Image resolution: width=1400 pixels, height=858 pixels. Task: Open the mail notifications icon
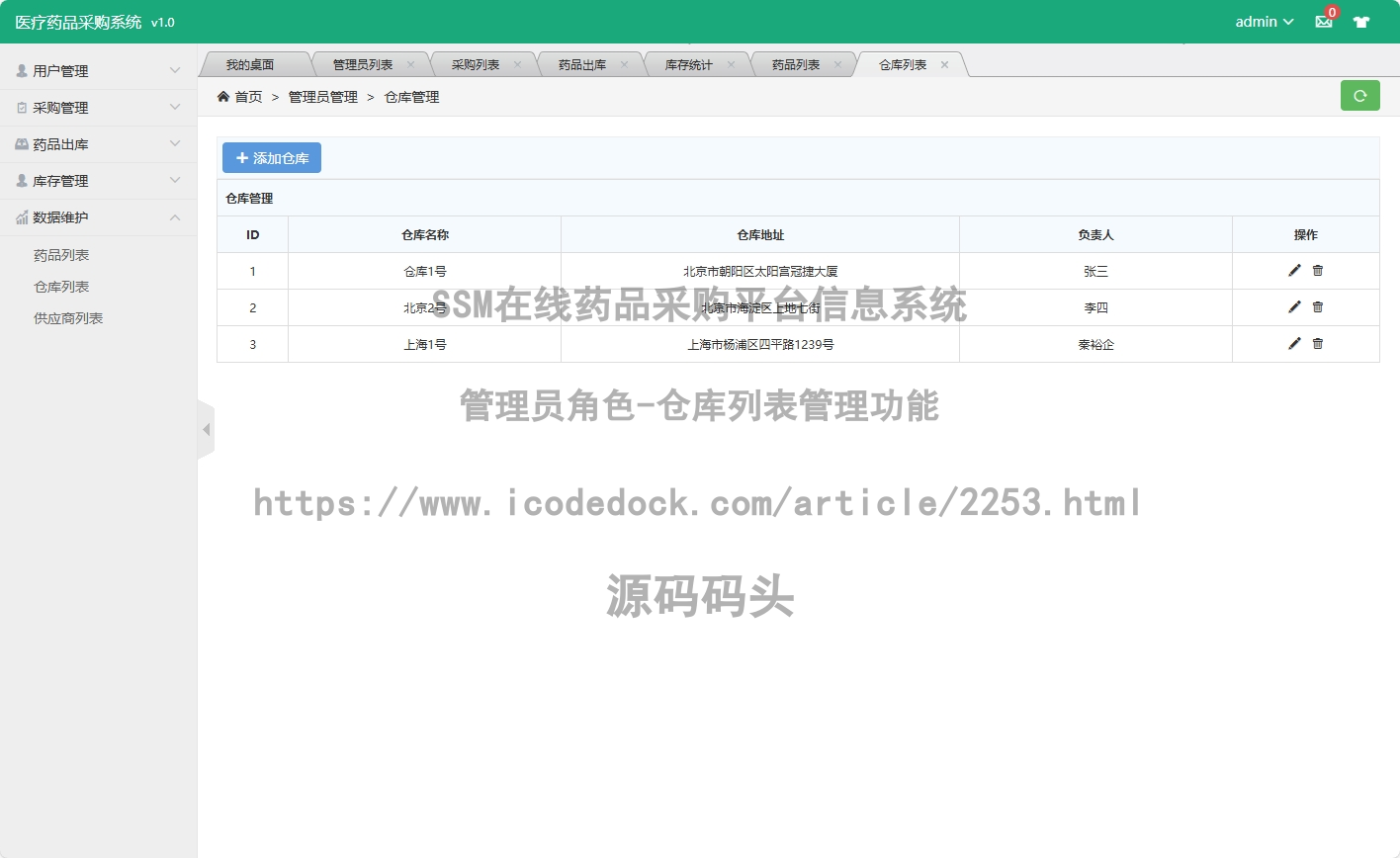click(x=1323, y=22)
